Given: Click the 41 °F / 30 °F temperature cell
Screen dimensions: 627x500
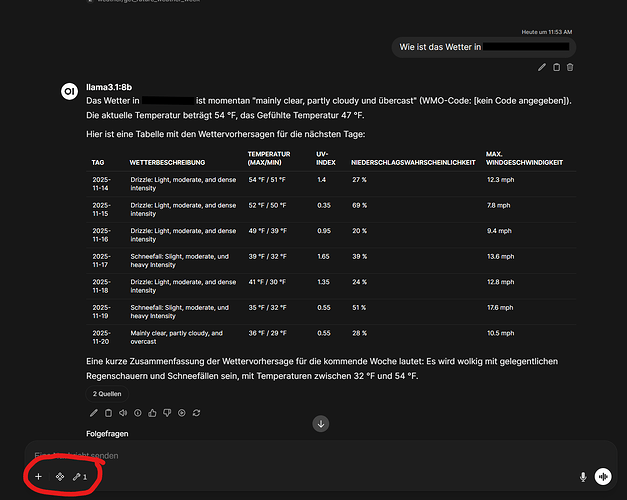Looking at the screenshot, I should click(267, 282).
